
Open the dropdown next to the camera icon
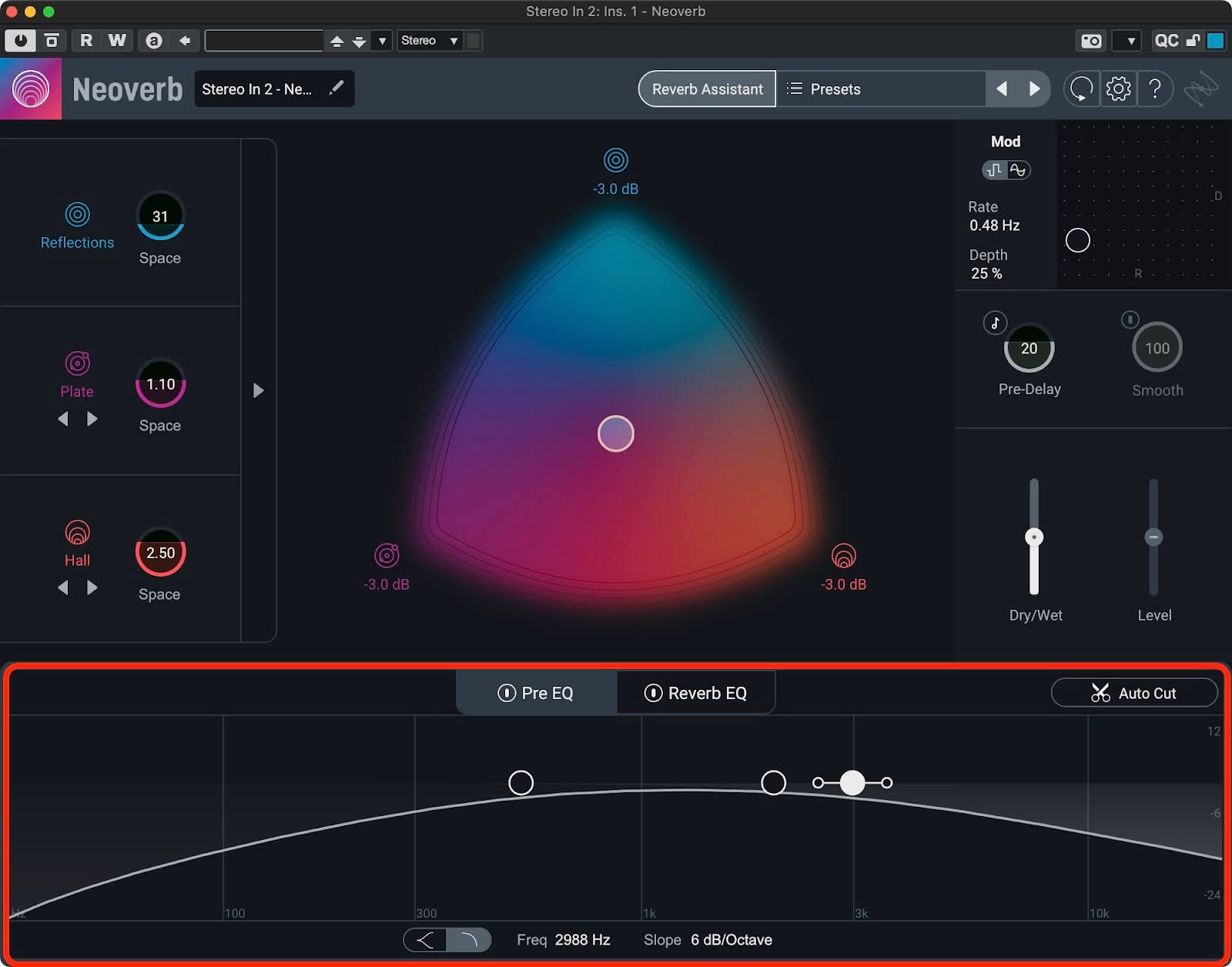coord(1129,41)
